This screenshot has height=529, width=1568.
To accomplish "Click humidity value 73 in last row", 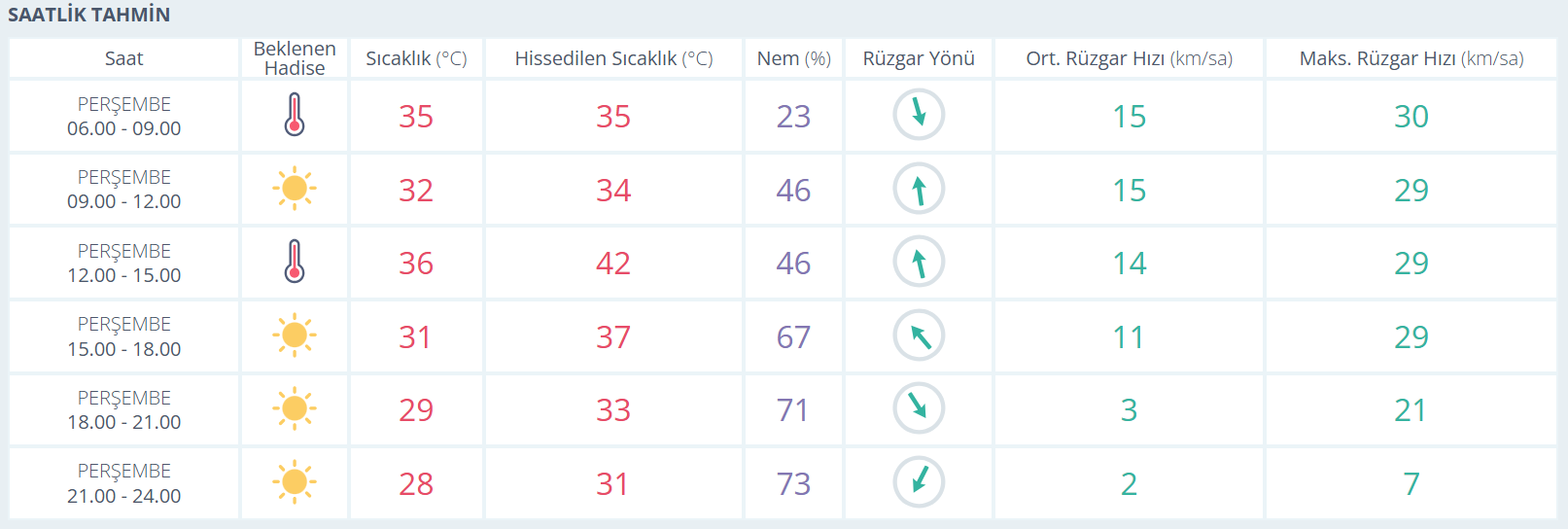I will pyautogui.click(x=793, y=483).
